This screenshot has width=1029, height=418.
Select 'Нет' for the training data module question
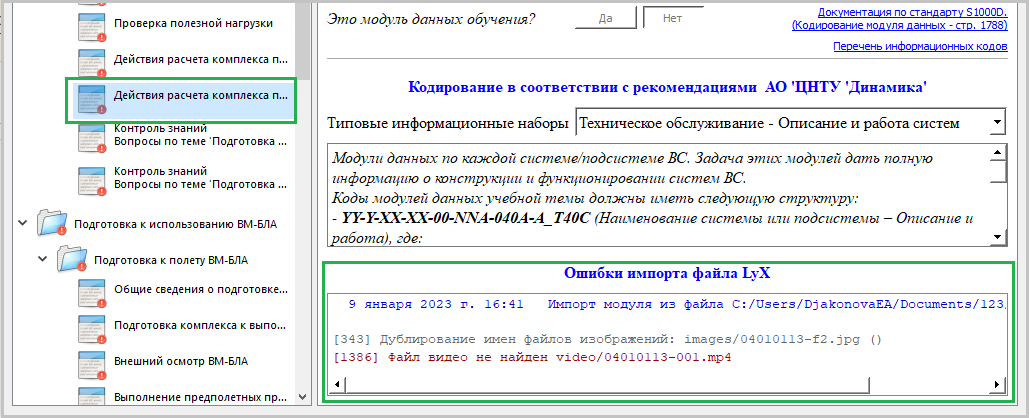click(x=673, y=19)
